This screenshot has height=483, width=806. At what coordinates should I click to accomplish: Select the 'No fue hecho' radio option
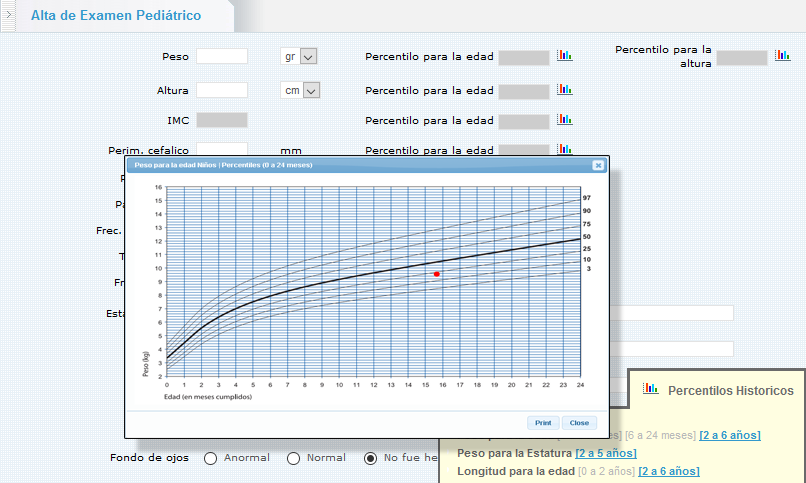click(371, 458)
